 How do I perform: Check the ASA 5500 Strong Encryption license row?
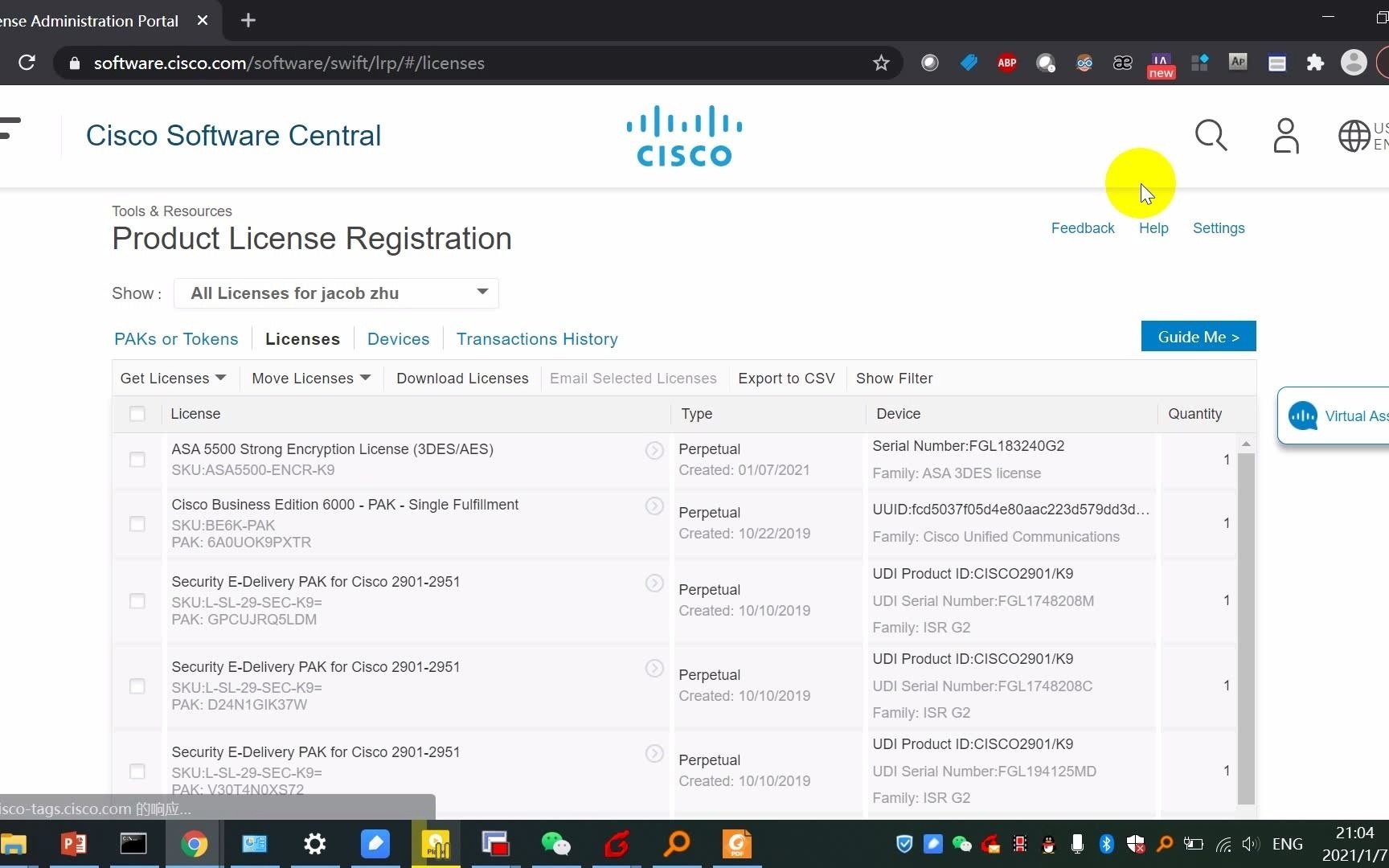[137, 460]
